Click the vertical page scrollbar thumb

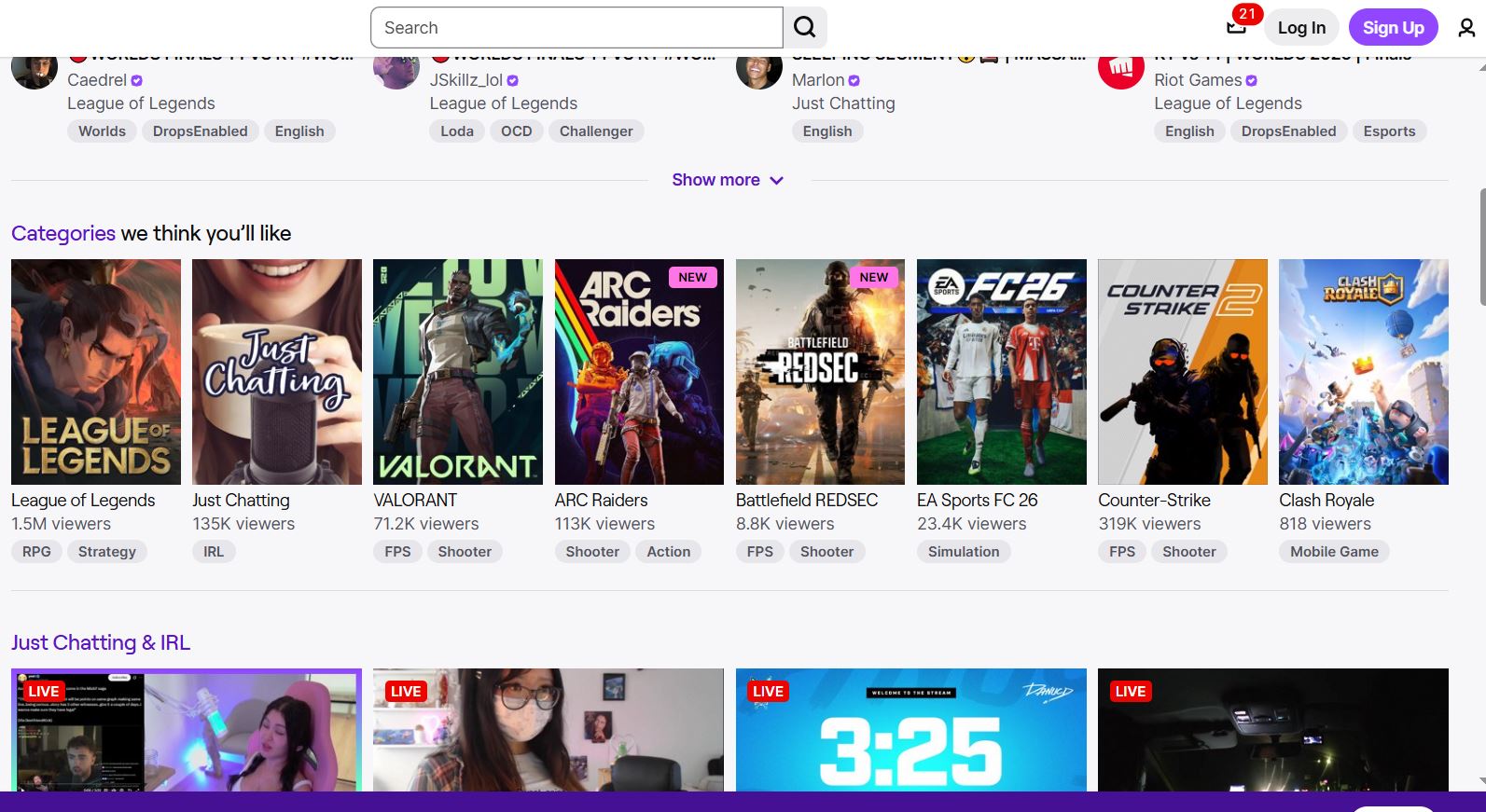[1481, 246]
